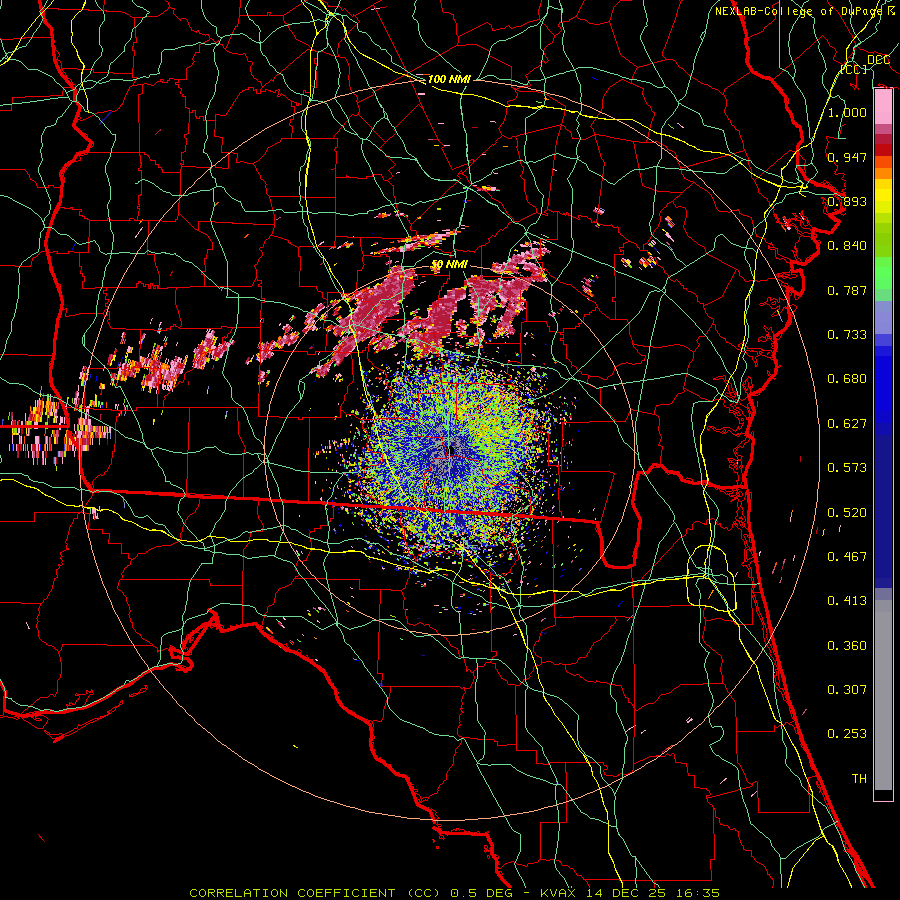Select the 0.680 legend value
This screenshot has height=900, width=900.
click(x=847, y=379)
